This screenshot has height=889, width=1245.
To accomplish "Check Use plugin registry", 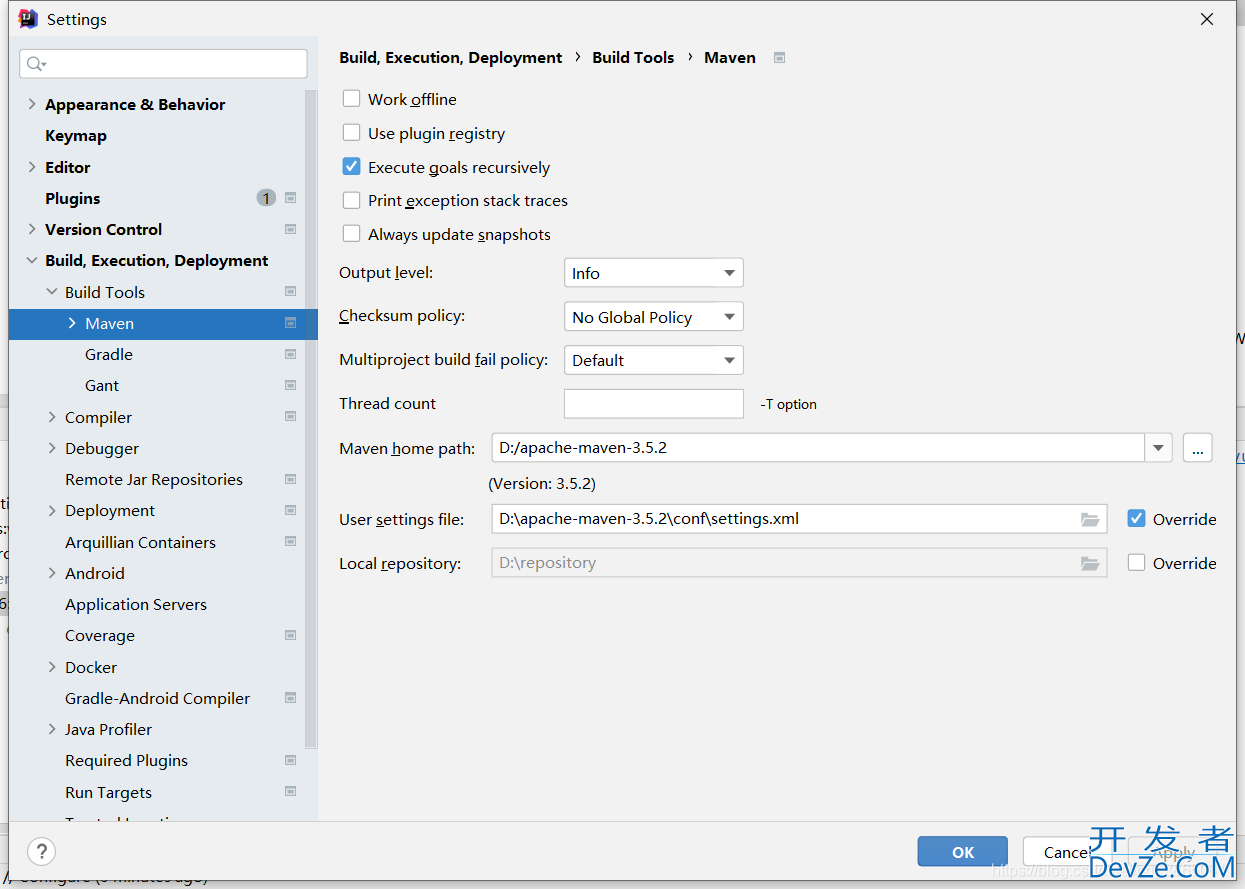I will click(351, 133).
